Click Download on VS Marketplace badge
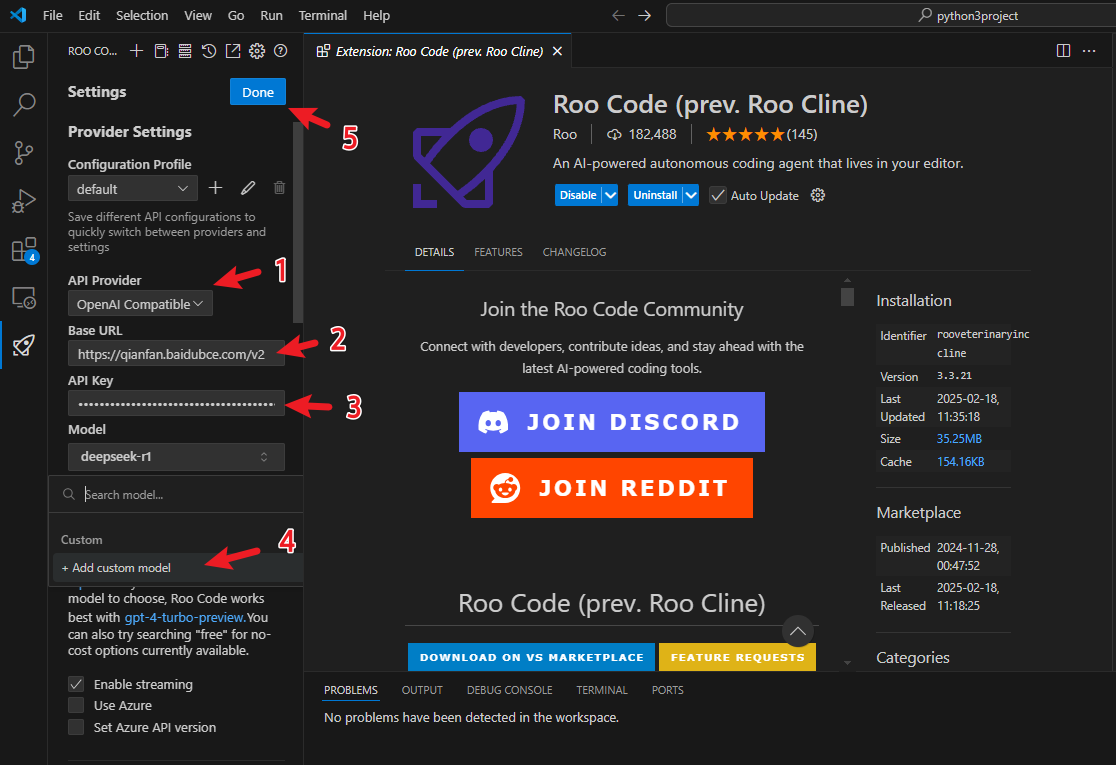1116x765 pixels. (532, 657)
